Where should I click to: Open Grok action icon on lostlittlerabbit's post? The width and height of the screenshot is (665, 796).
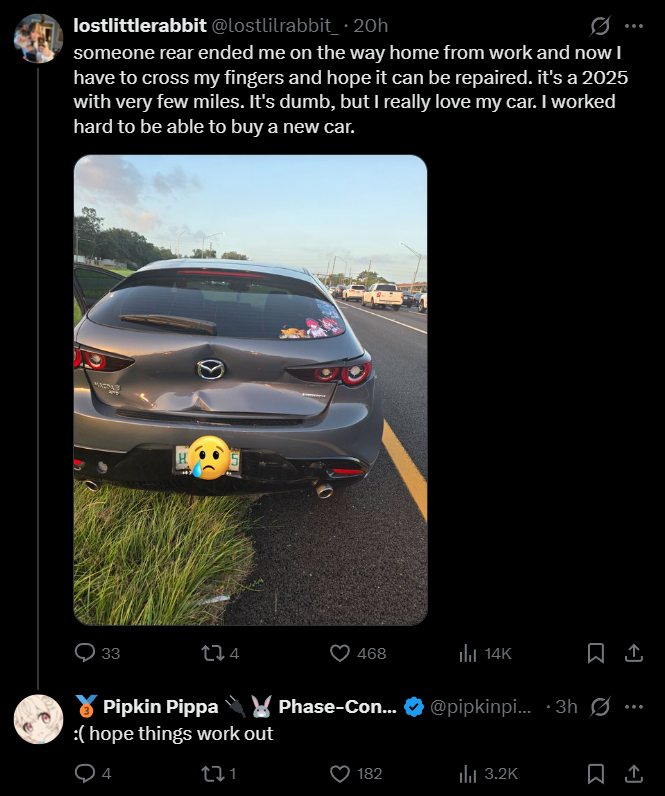point(600,26)
